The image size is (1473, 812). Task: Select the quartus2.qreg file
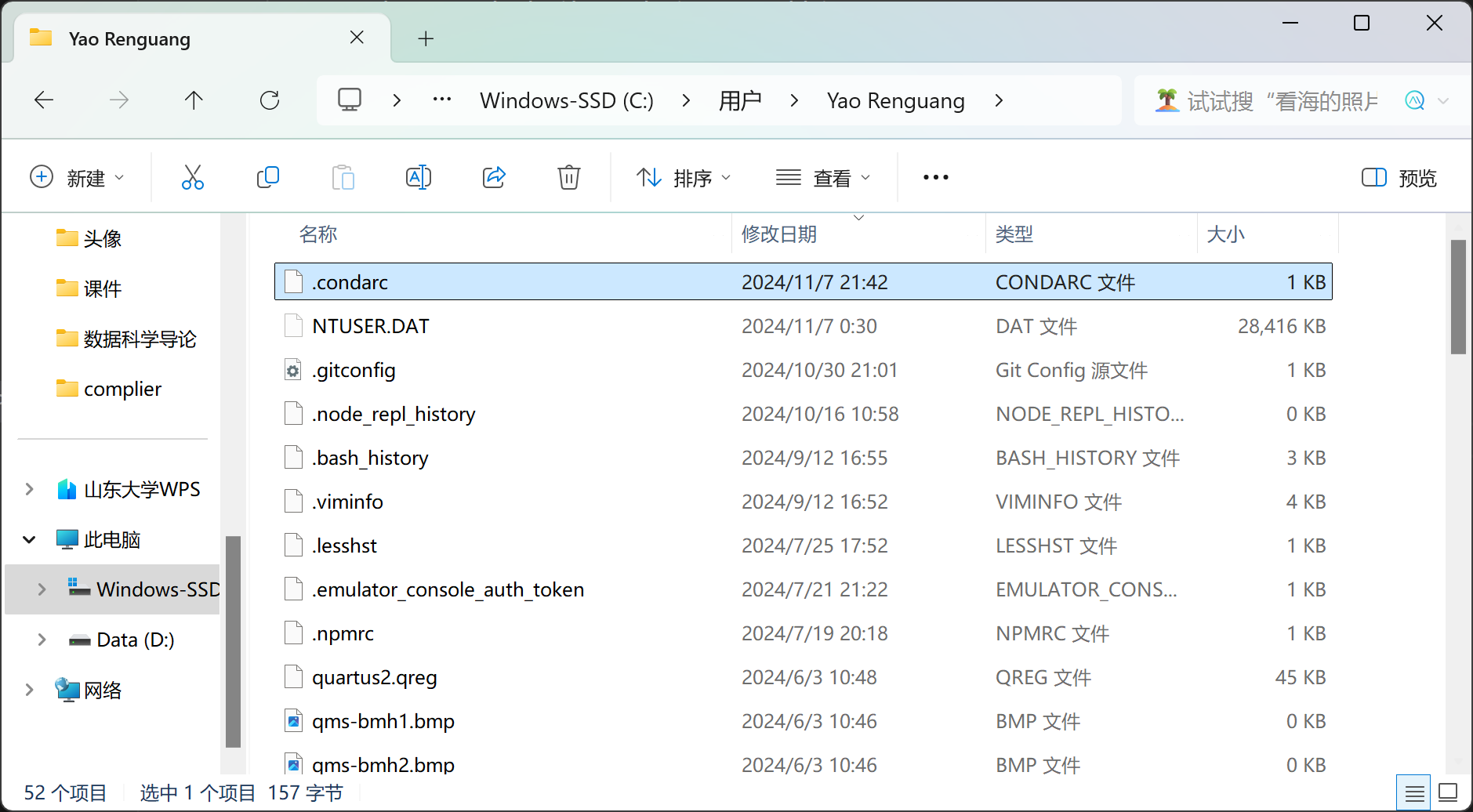coord(804,677)
